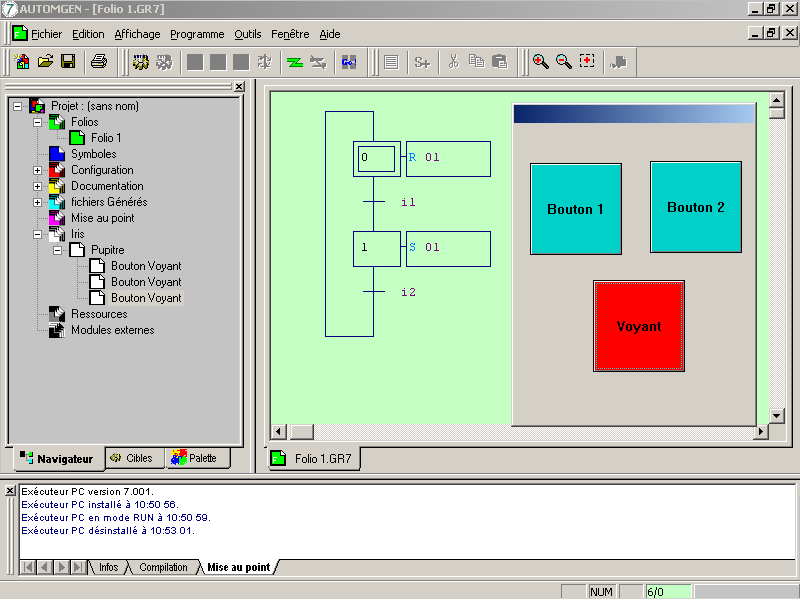Open the Palette tab
The image size is (800, 600).
[x=196, y=458]
